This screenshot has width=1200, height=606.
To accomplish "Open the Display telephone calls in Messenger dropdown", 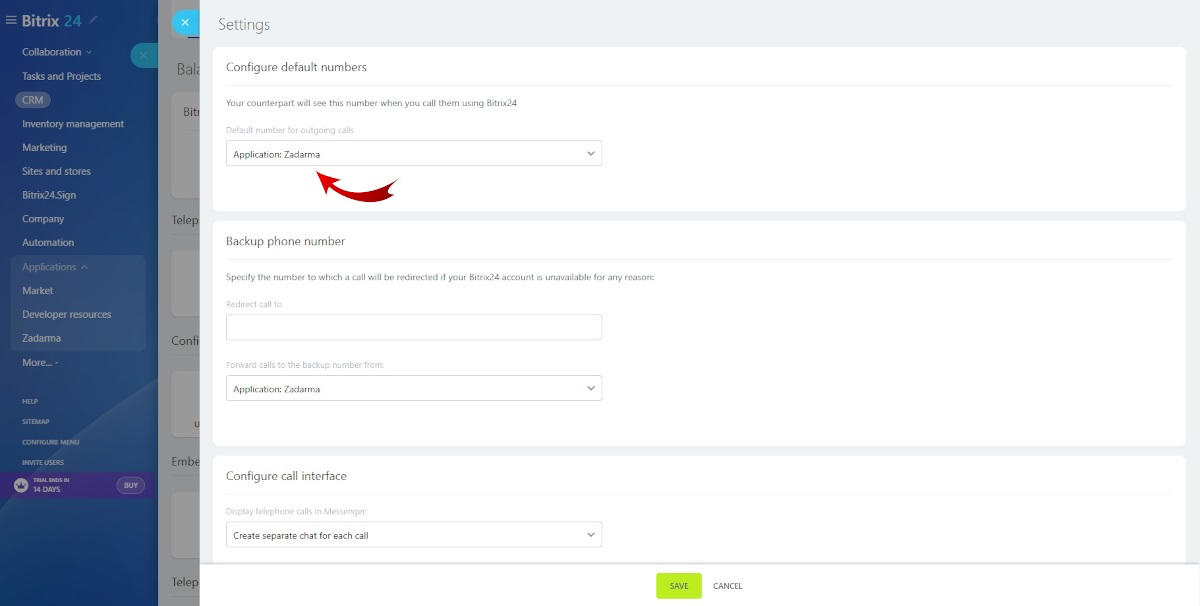I will [413, 535].
